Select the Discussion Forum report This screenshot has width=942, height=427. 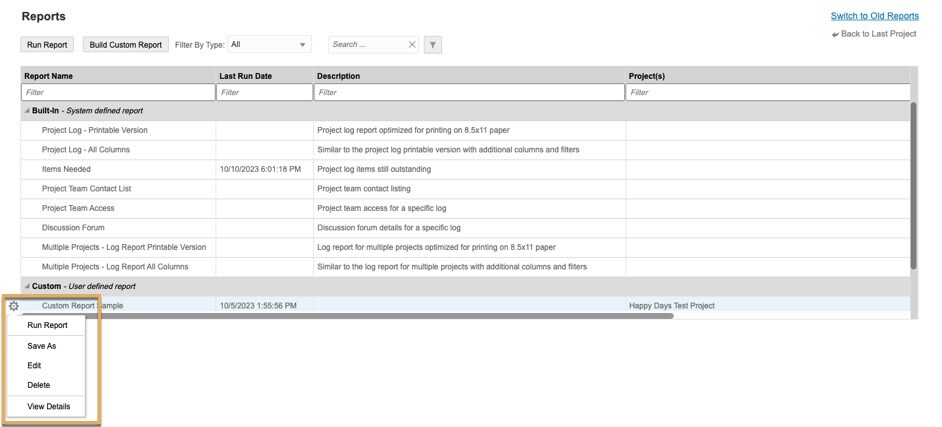466,228
